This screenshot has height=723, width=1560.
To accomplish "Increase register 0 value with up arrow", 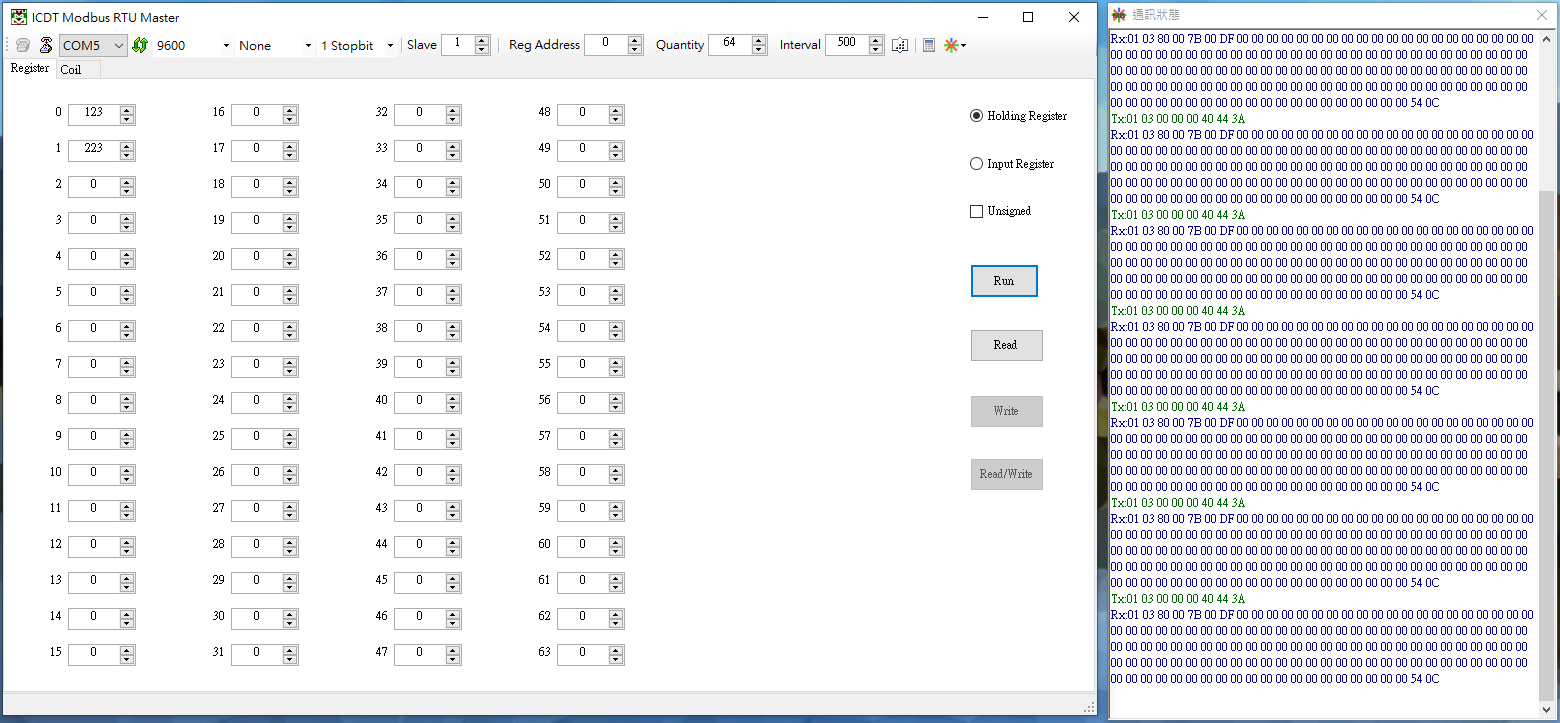I will tap(127, 109).
